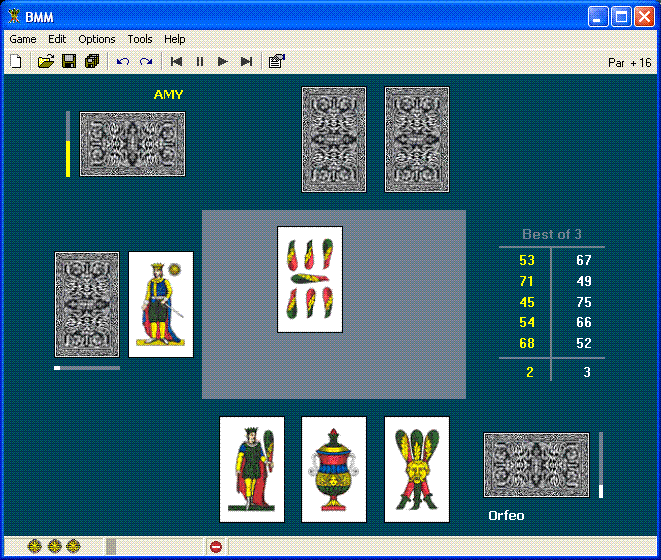Click the score 53 in yellow
661x560 pixels.
[x=527, y=260]
